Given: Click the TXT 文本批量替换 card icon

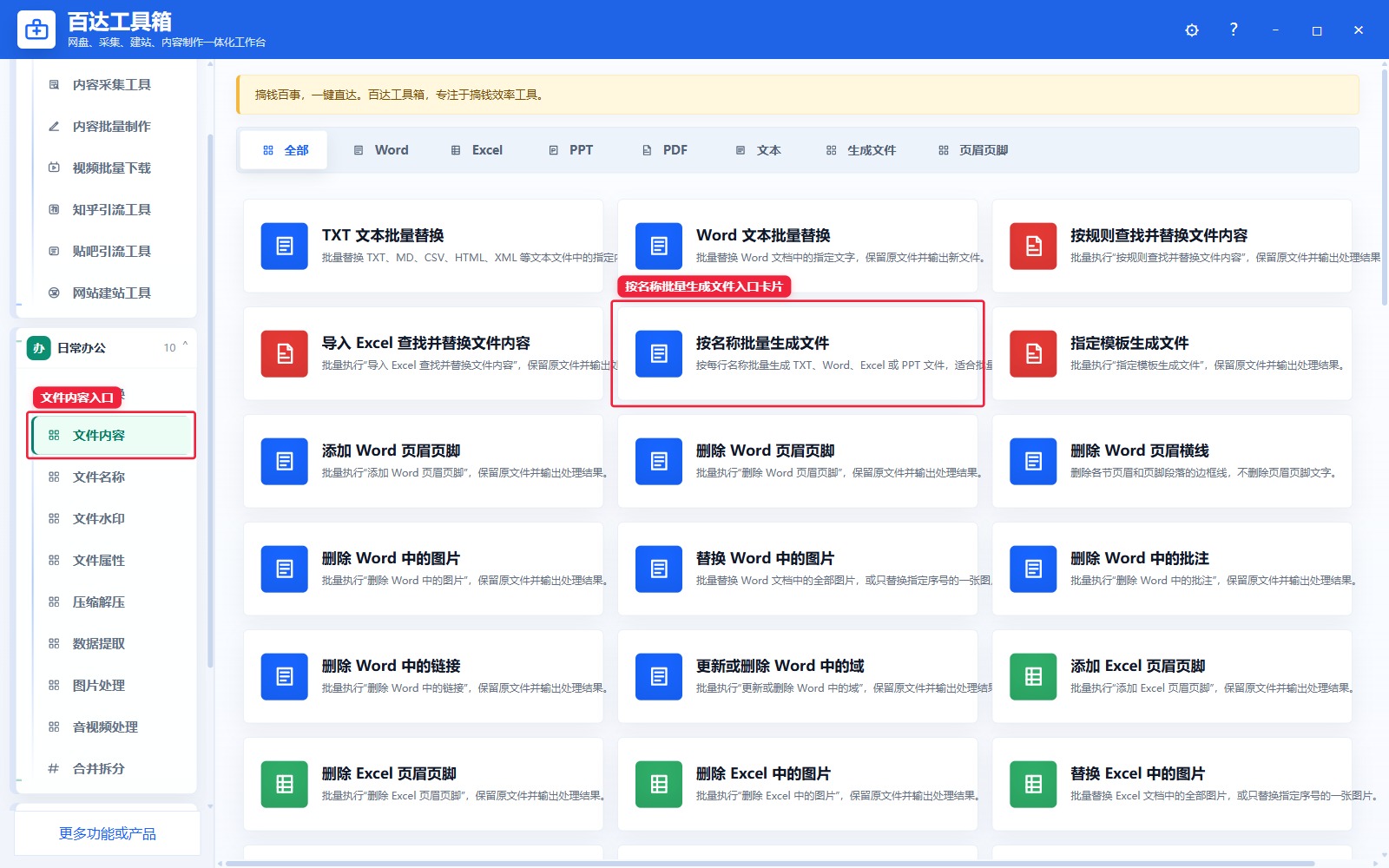Looking at the screenshot, I should (285, 247).
